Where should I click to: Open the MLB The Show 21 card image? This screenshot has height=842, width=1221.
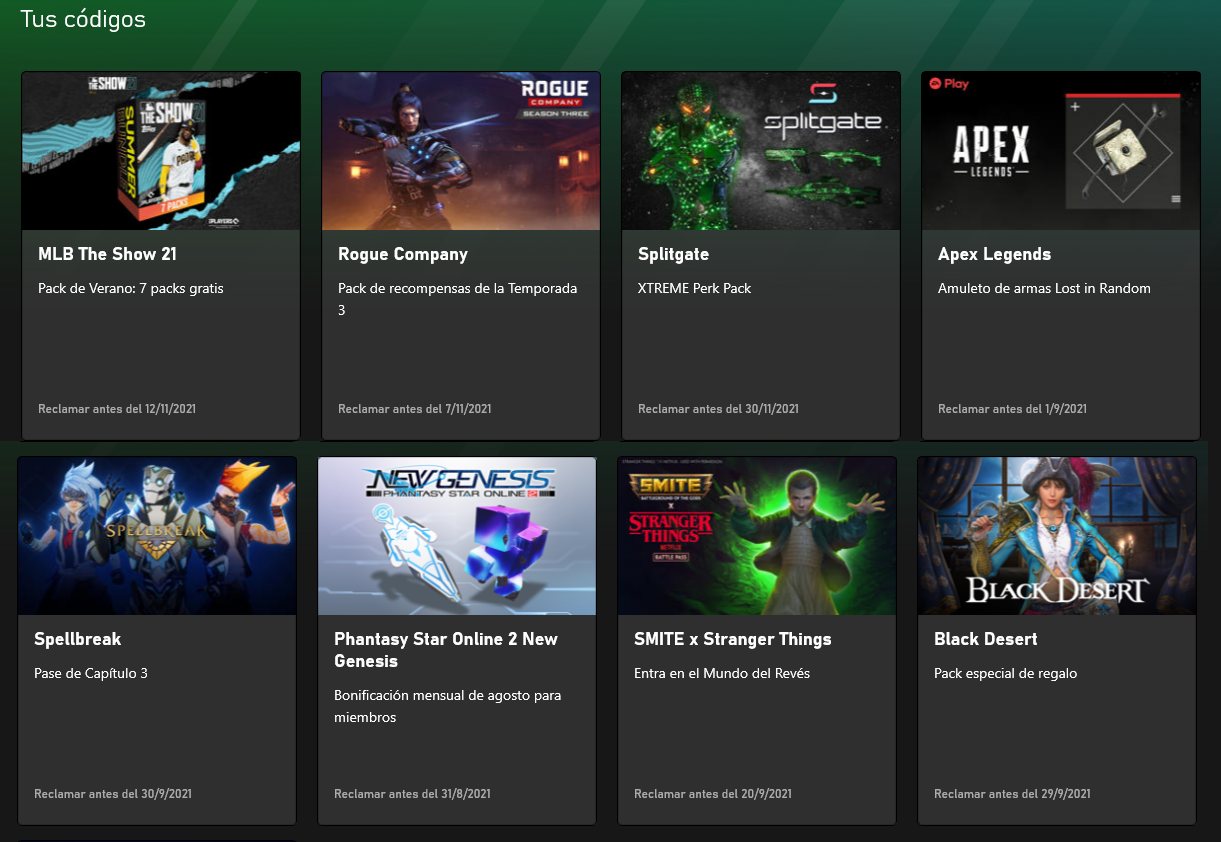[161, 151]
